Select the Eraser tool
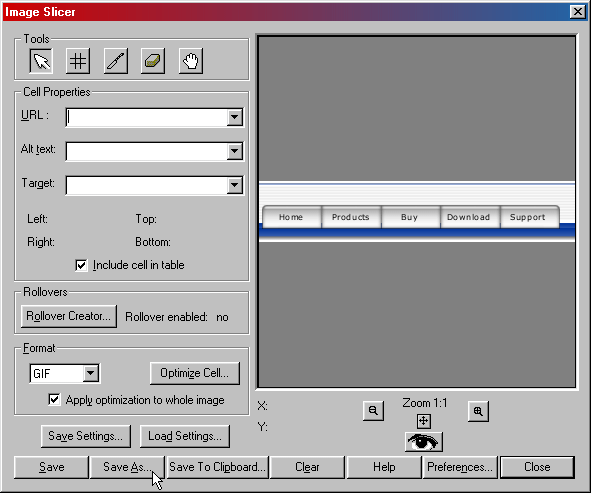591x493 pixels. (153, 61)
